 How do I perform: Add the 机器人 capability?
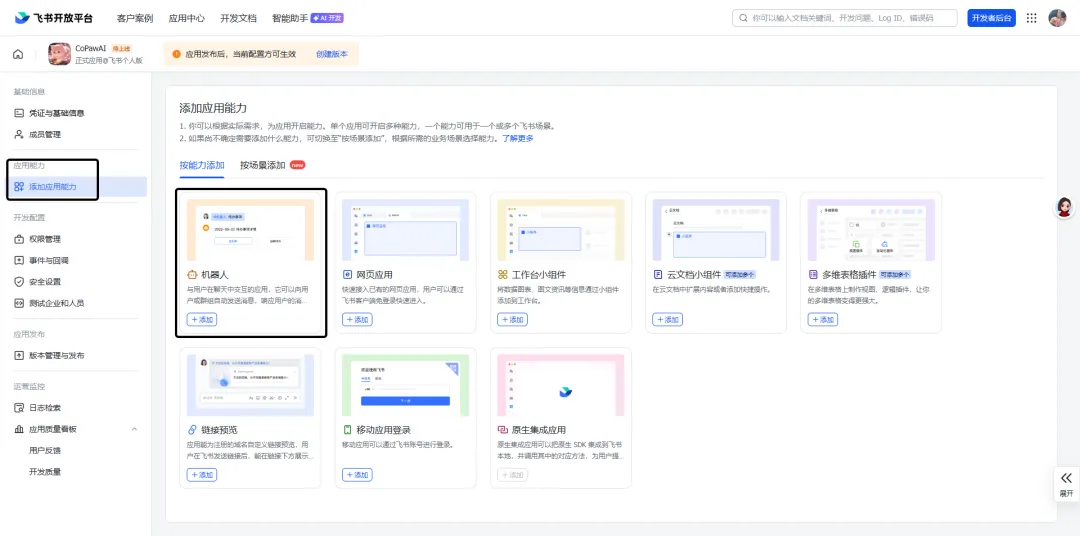(202, 320)
